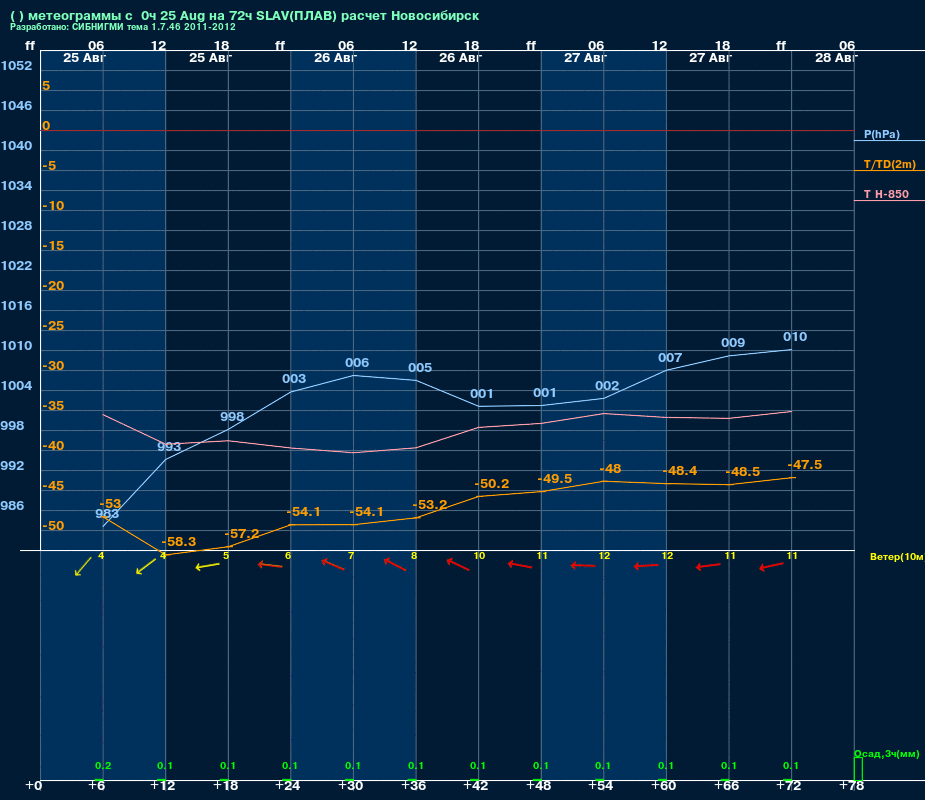
Task: Click the 010 pressure value at +72
Action: pos(795,337)
